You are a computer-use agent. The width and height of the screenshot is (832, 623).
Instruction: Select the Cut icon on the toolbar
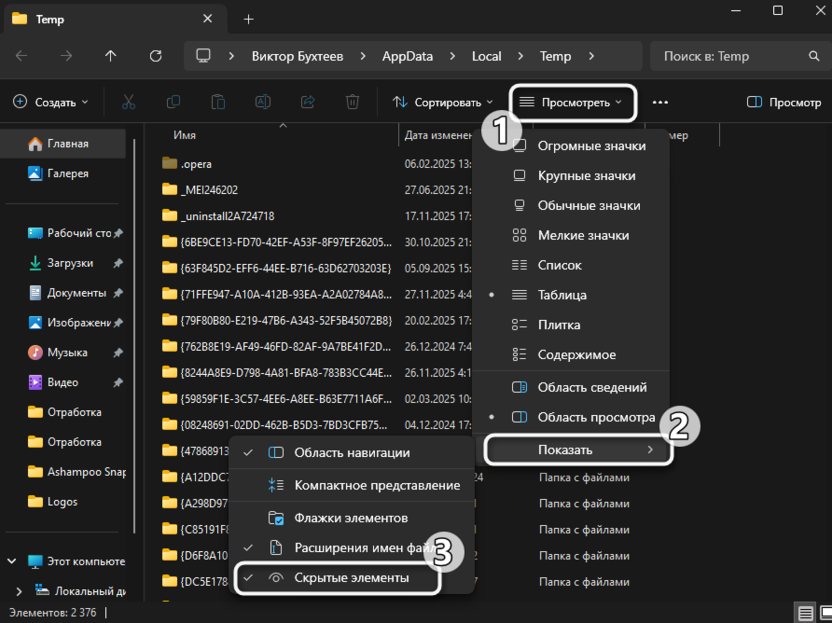tap(128, 102)
